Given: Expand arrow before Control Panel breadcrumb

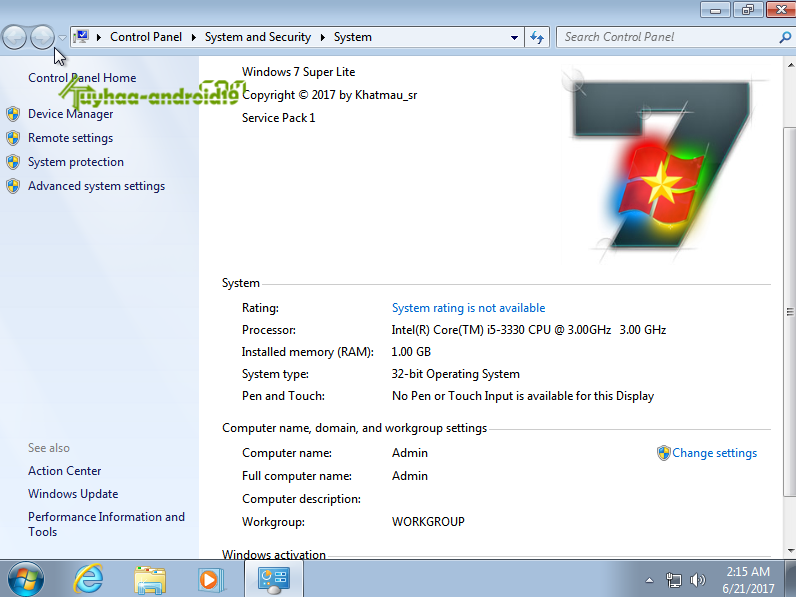Looking at the screenshot, I should coord(98,37).
